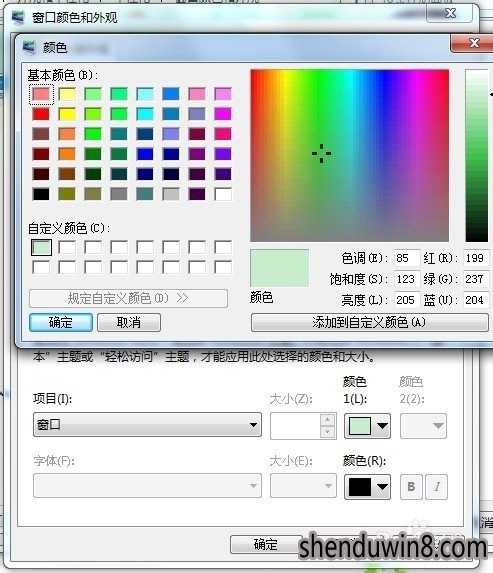Screen dimensions: 493x573
Task: Click the 饱和度 saturation input field
Action: pyautogui.click(x=406, y=279)
